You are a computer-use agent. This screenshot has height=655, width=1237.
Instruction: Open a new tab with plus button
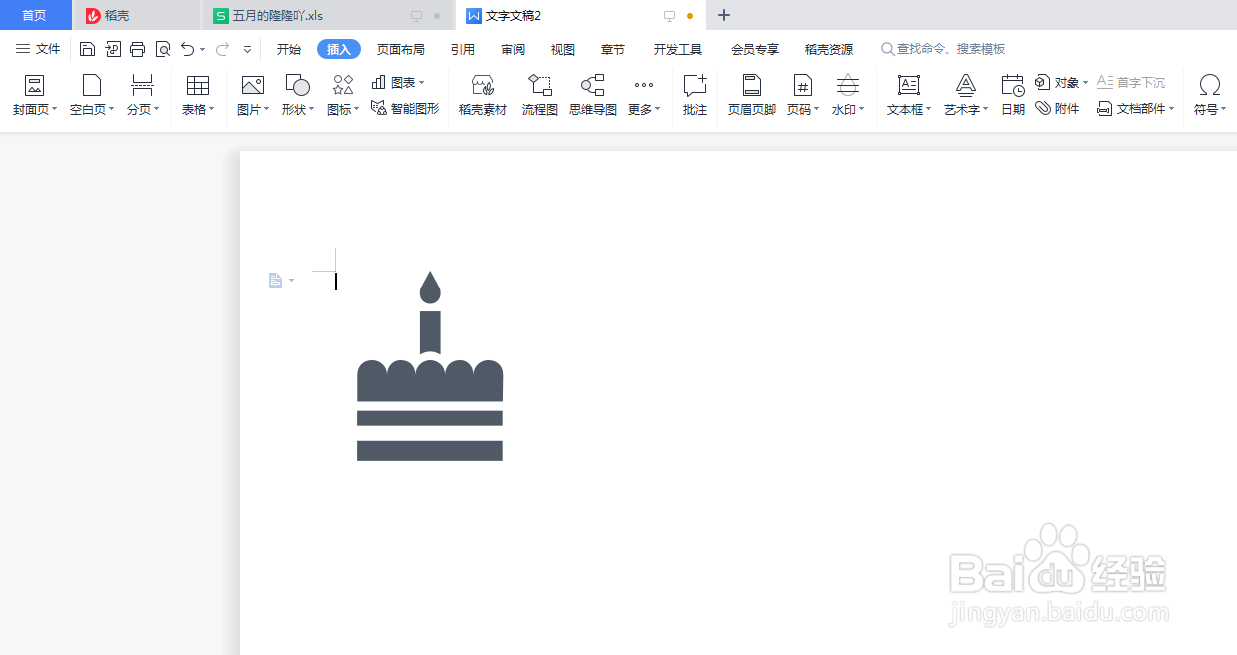click(724, 15)
